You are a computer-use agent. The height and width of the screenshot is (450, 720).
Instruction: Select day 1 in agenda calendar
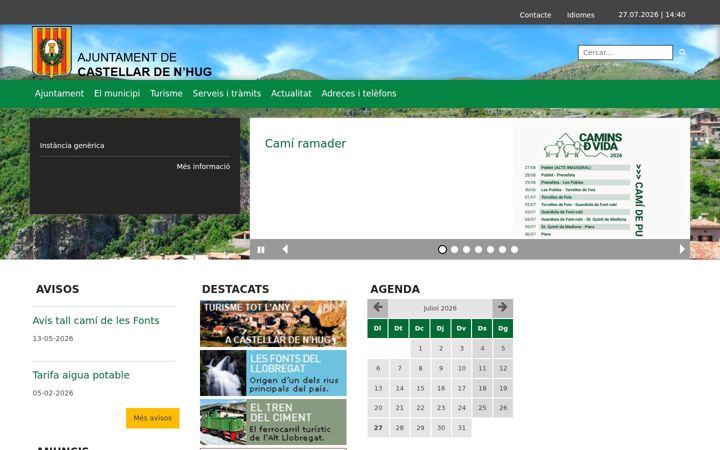[420, 348]
